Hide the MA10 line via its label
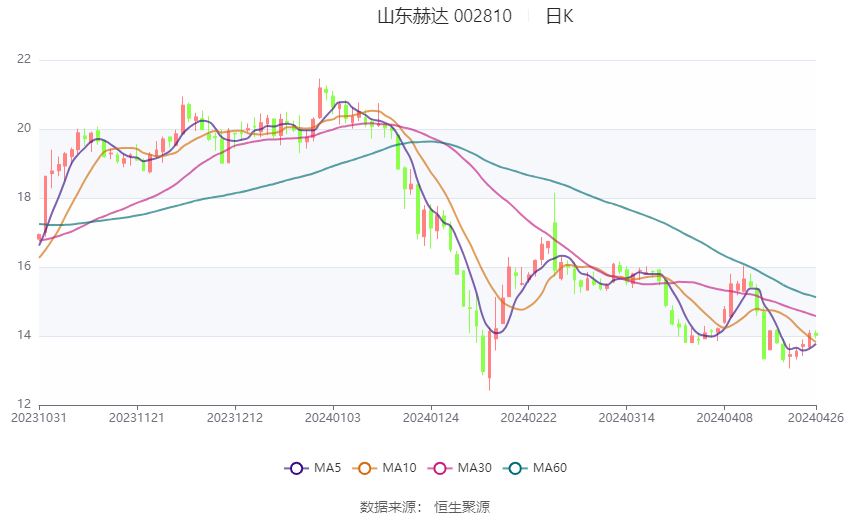 tap(399, 468)
